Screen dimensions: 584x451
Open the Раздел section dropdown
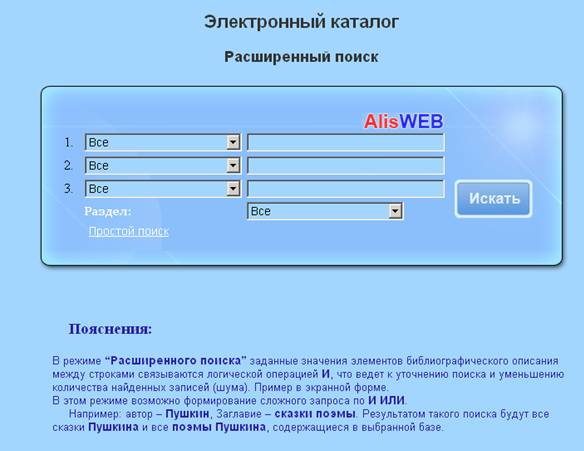(x=325, y=211)
